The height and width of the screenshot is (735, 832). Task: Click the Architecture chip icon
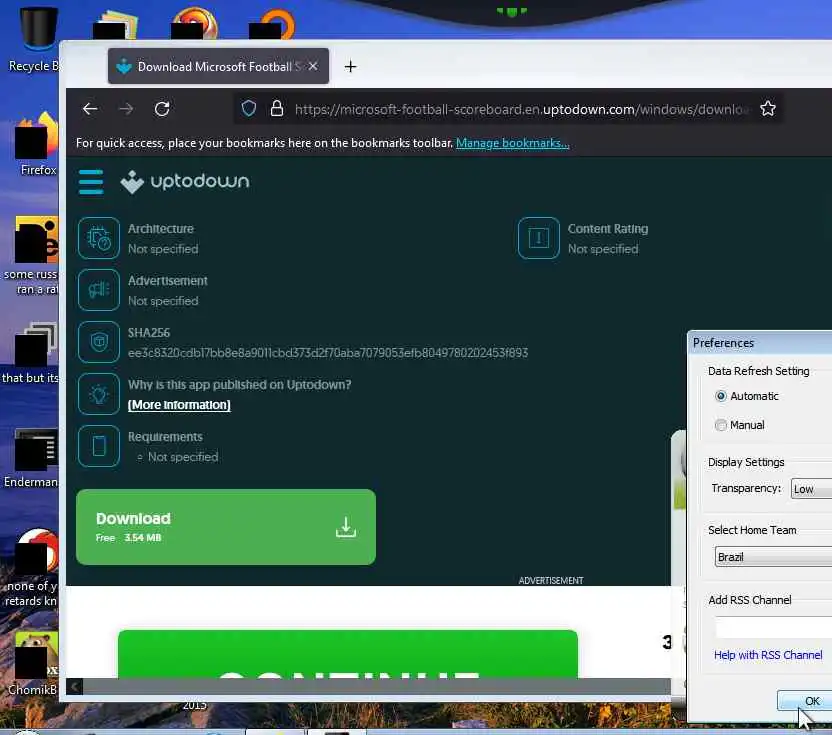pos(99,238)
